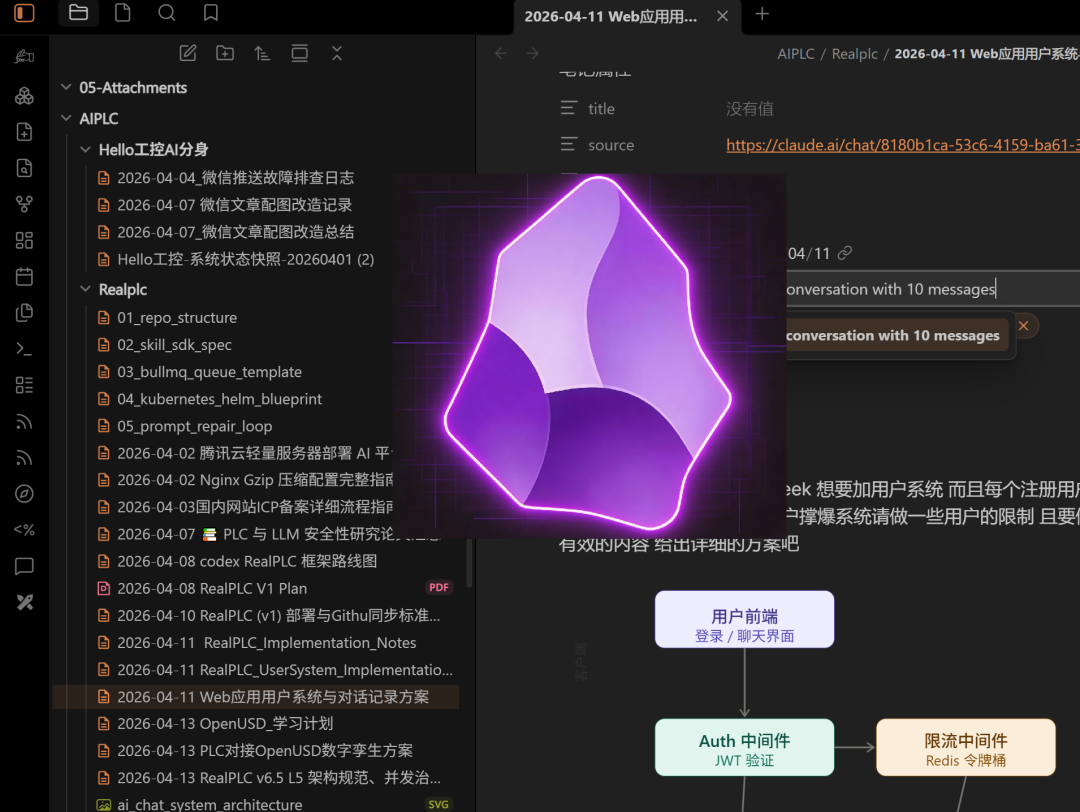The image size is (1080, 812).
Task: Navigate back arrow in note header
Action: pos(501,54)
